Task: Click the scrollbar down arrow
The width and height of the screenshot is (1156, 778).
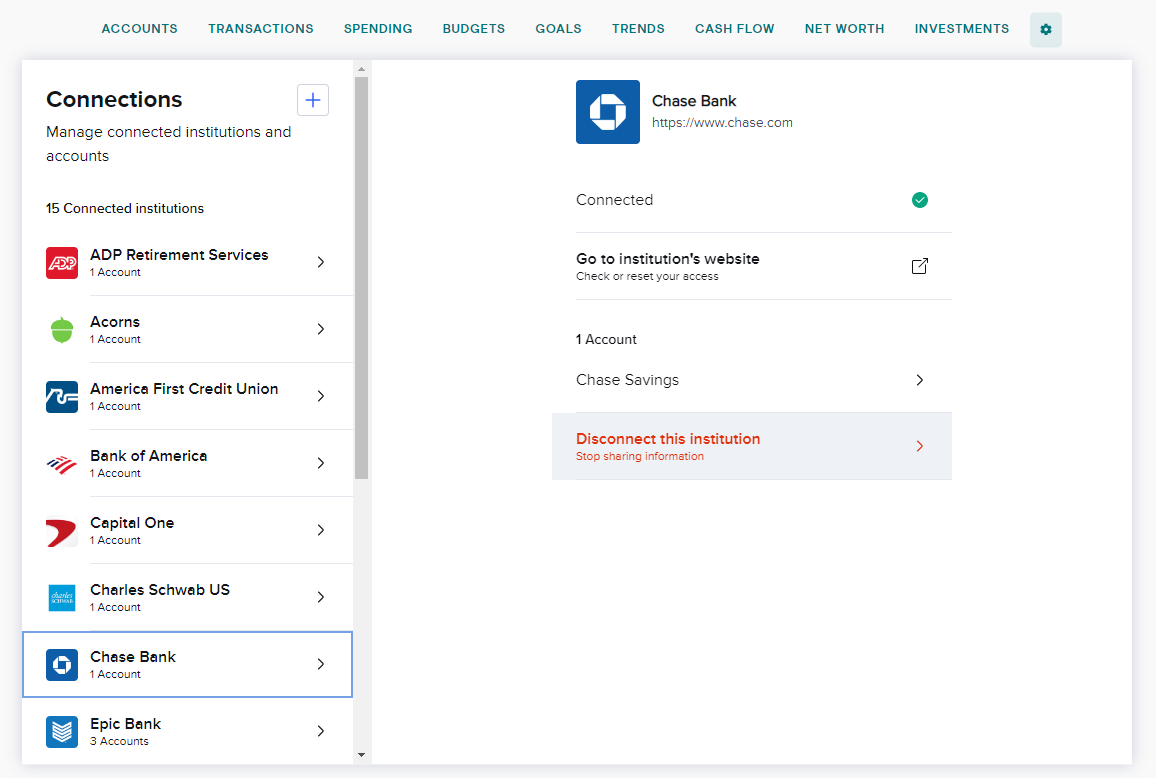Action: tap(361, 755)
